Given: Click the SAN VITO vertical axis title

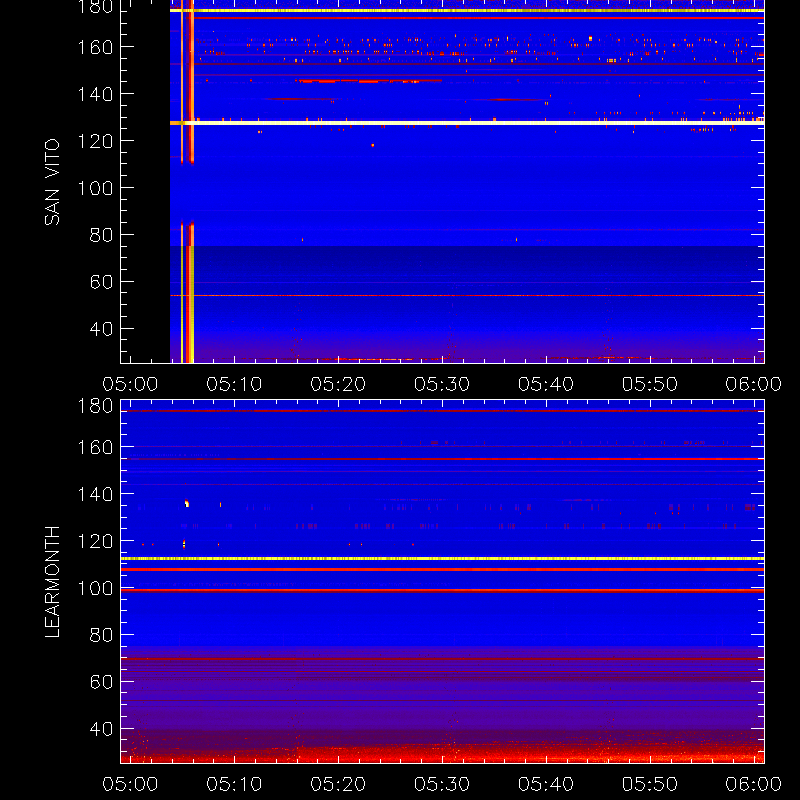Looking at the screenshot, I should (52, 182).
